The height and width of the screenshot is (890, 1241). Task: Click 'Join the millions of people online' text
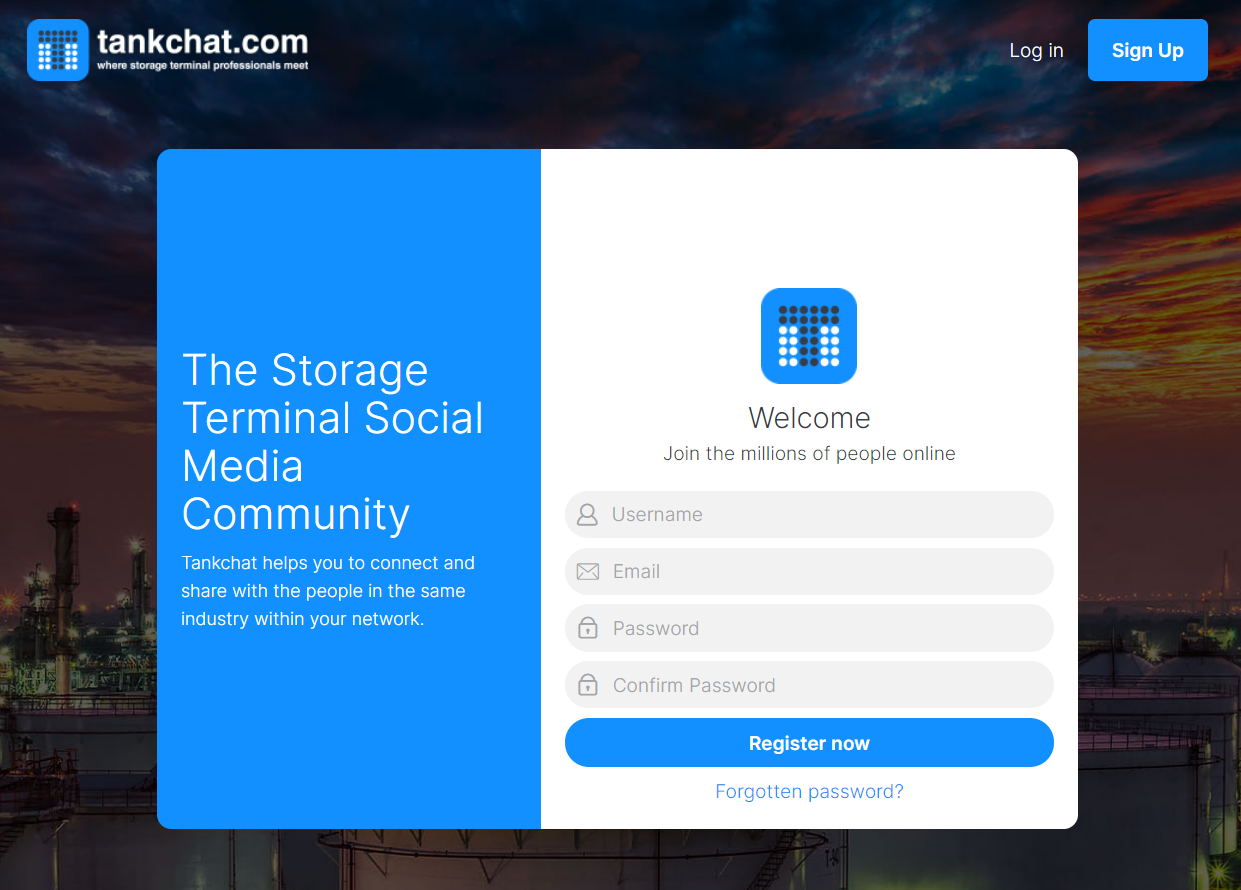tap(809, 454)
